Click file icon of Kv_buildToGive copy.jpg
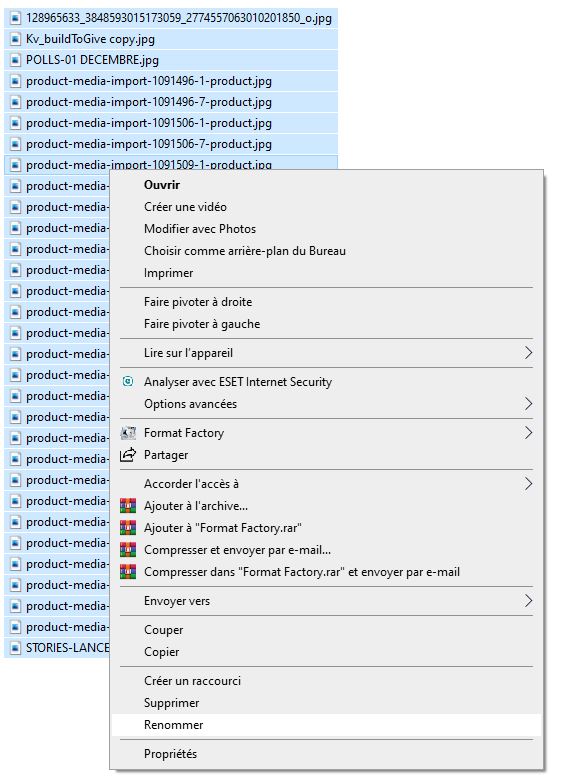 (x=16, y=39)
